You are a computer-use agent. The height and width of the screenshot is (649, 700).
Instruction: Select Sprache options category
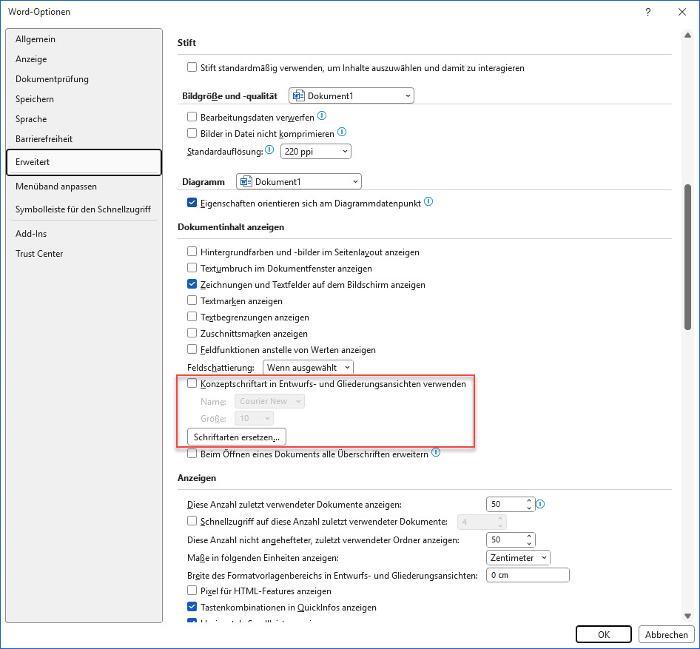pyautogui.click(x=84, y=119)
